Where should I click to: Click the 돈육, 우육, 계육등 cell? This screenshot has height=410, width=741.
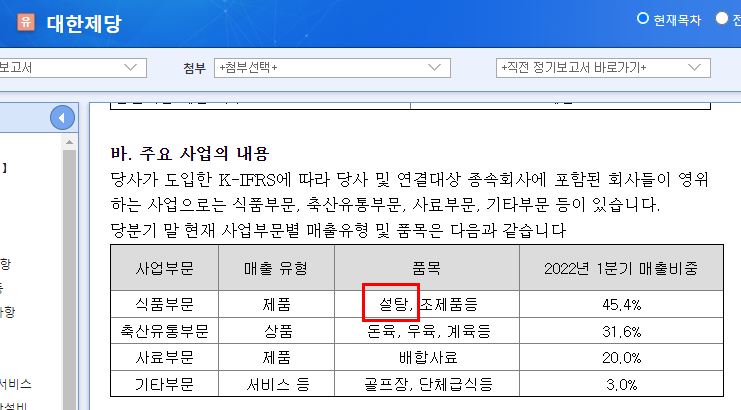tap(427, 331)
